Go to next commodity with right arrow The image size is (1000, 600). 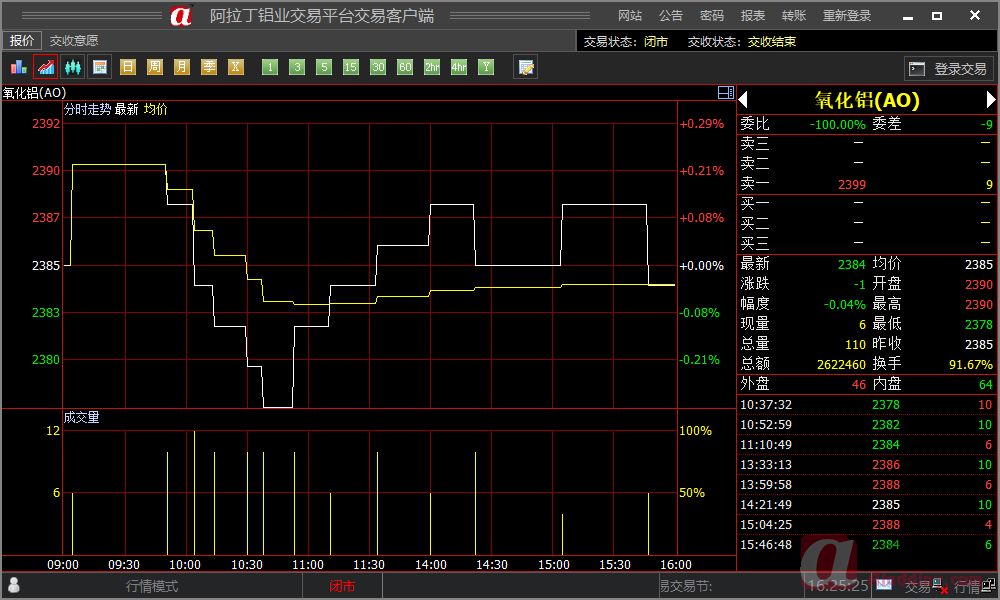990,99
